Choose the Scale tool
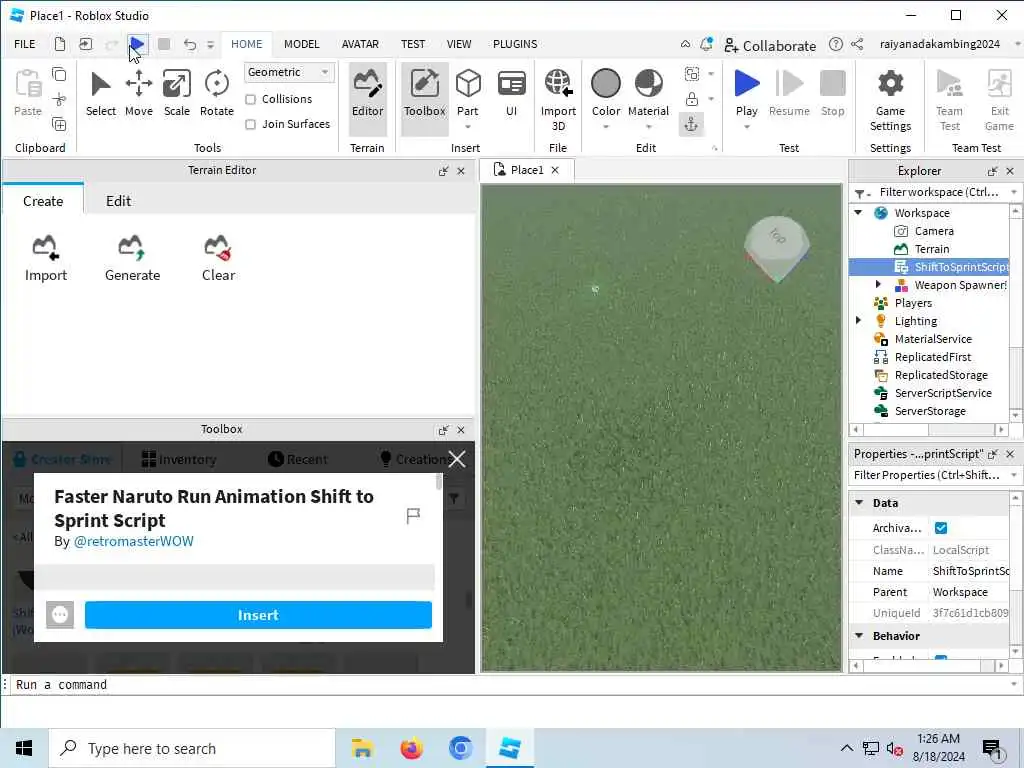This screenshot has height=768, width=1024. [x=176, y=95]
